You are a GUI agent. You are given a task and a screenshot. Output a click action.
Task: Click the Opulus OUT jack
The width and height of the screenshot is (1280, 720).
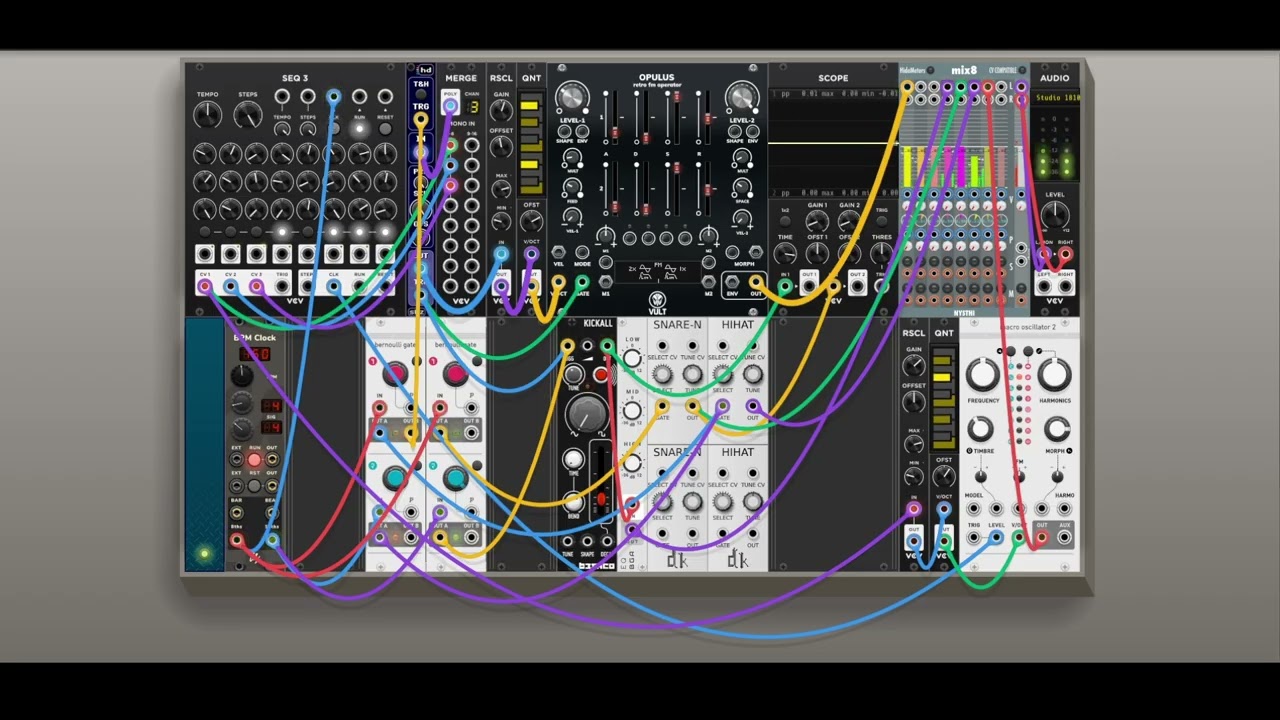(757, 284)
